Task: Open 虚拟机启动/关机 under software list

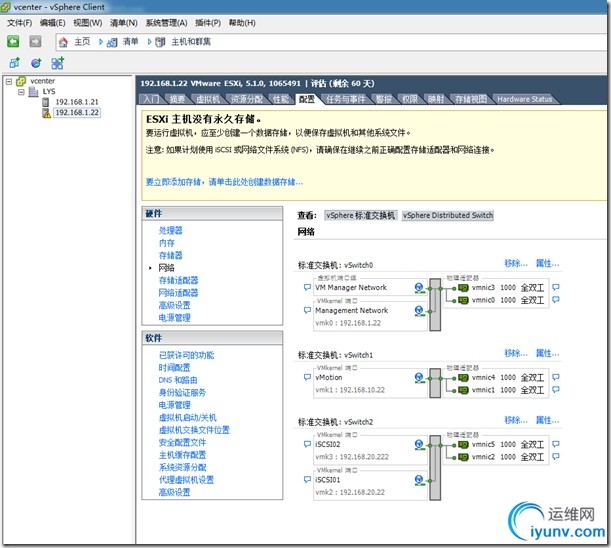Action: (x=187, y=417)
